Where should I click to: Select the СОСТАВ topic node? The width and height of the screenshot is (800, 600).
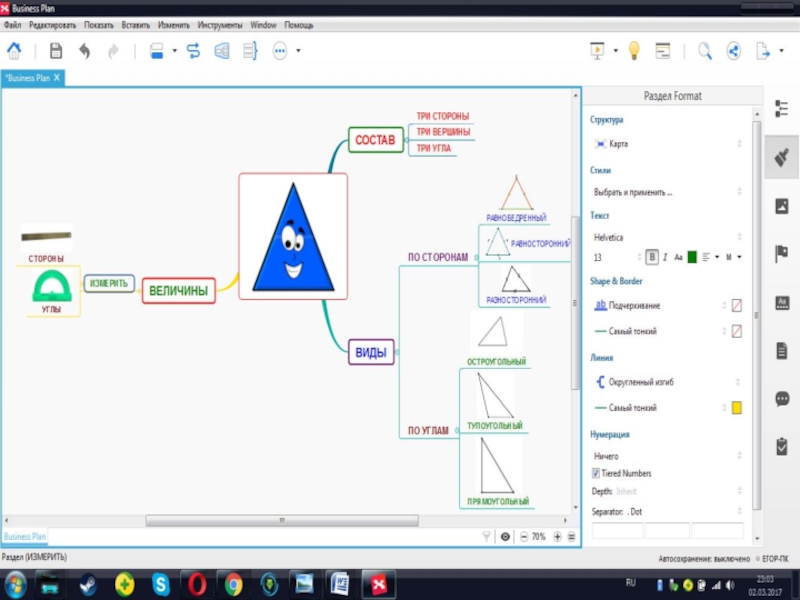click(376, 140)
